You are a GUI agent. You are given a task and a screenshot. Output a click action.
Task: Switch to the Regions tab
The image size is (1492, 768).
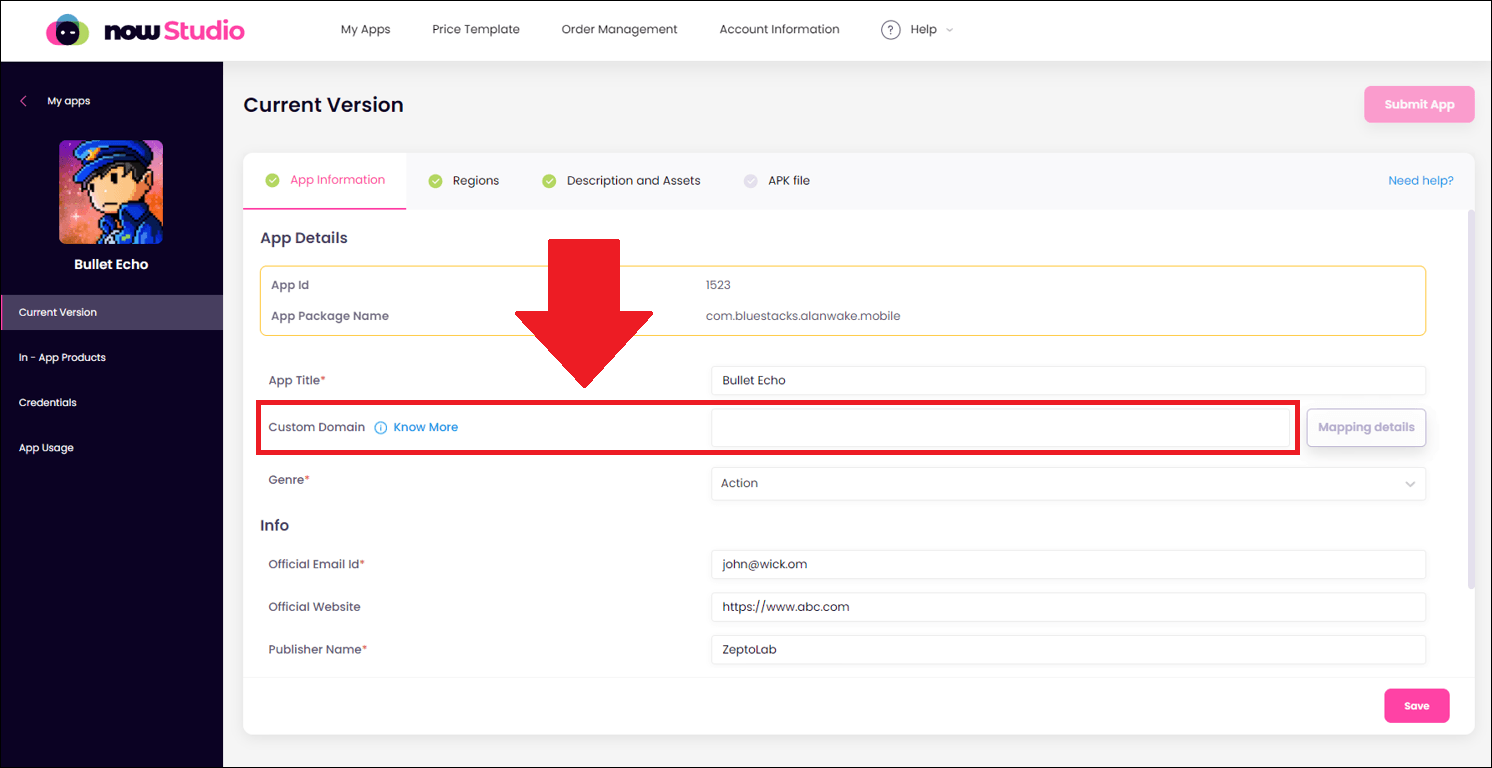(464, 181)
